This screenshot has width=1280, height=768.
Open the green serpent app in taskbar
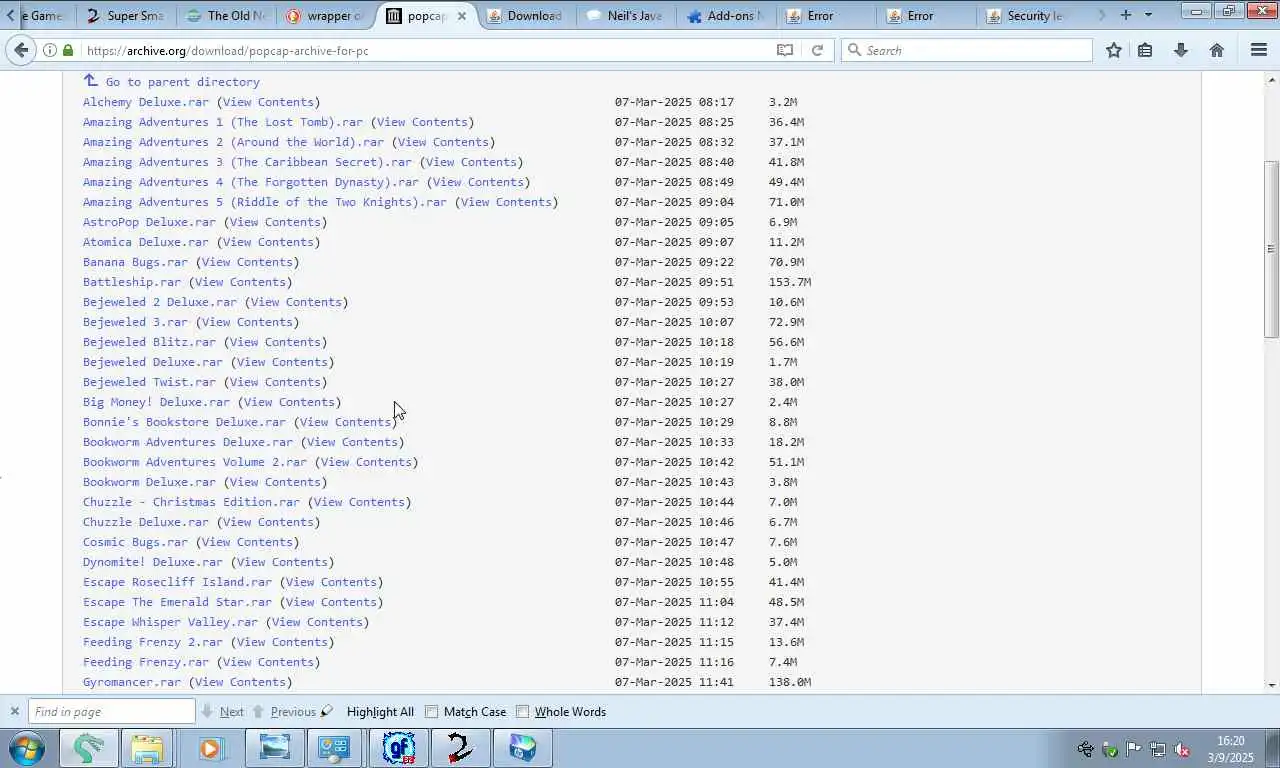click(89, 748)
